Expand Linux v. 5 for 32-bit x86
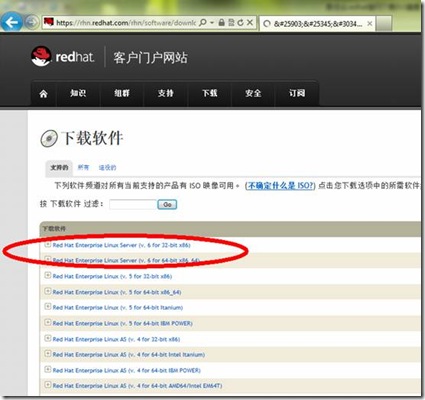 (48, 276)
